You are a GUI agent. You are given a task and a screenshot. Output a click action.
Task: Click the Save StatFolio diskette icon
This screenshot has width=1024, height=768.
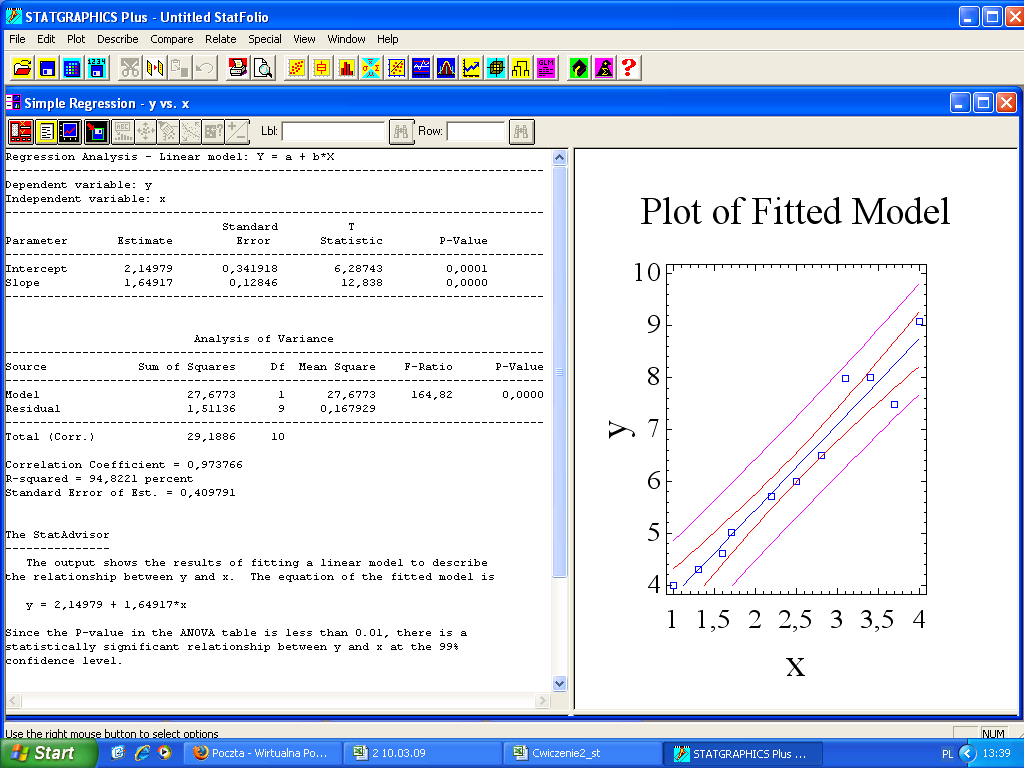pos(47,68)
